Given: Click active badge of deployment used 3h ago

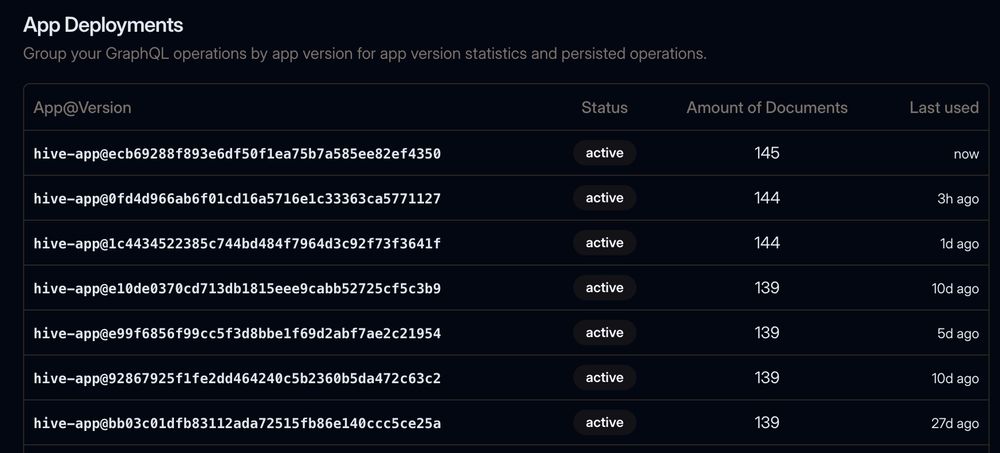Looking at the screenshot, I should click(605, 198).
